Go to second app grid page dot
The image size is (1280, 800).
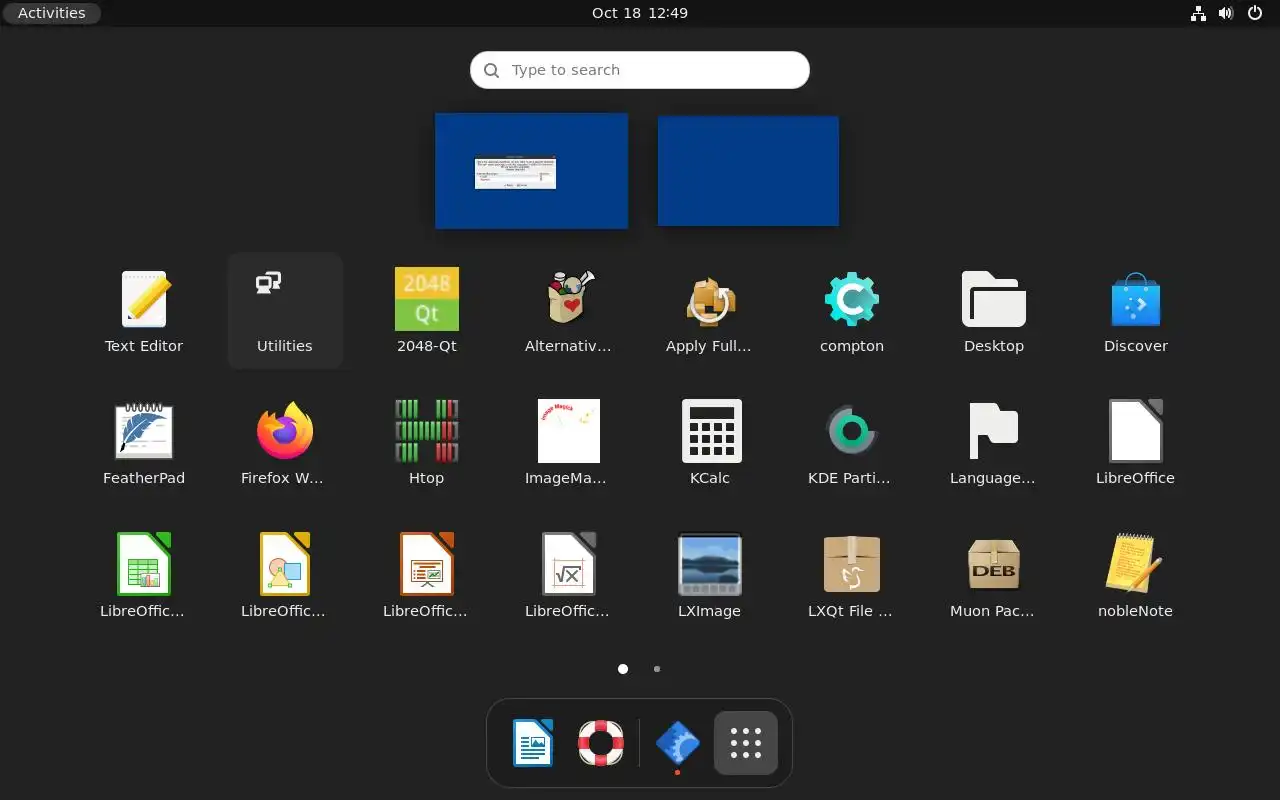pyautogui.click(x=657, y=669)
